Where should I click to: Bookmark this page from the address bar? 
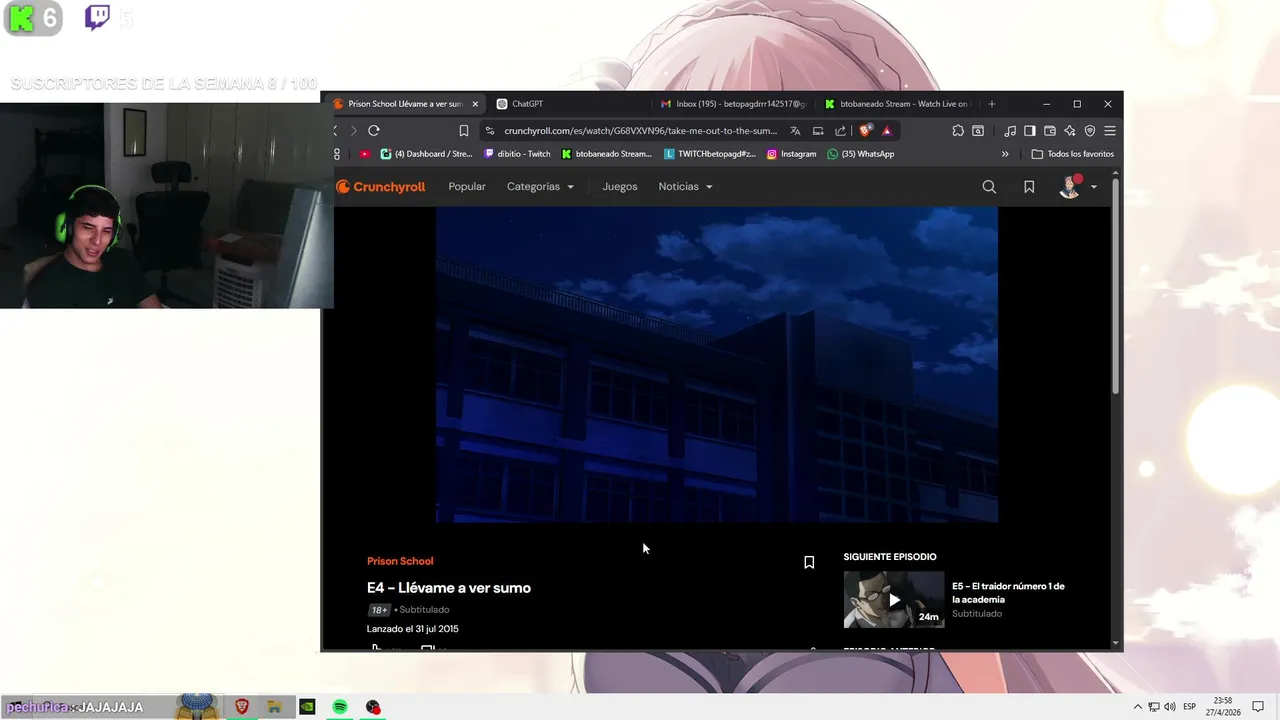464,130
